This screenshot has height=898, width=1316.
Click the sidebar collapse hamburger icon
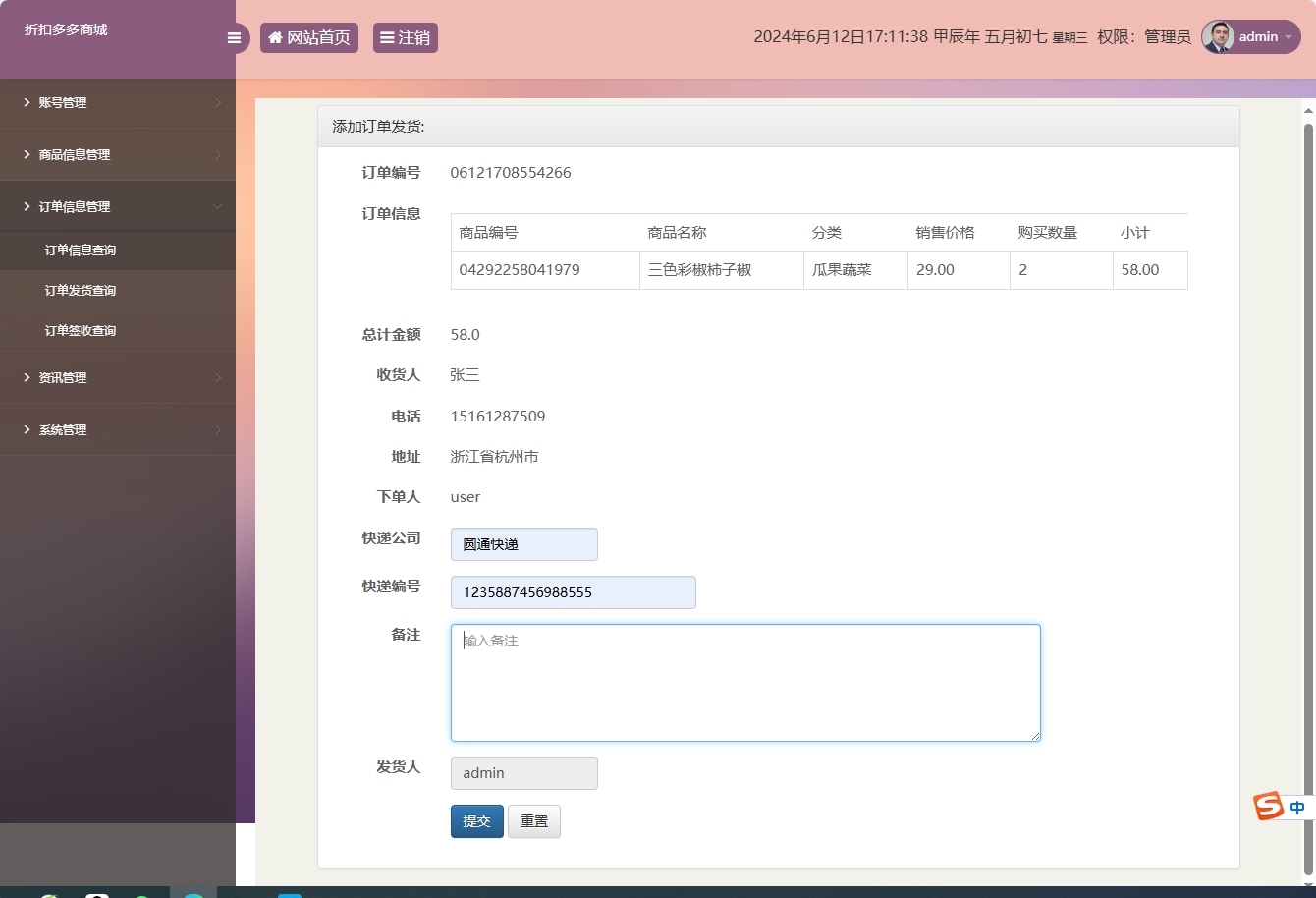tap(234, 37)
